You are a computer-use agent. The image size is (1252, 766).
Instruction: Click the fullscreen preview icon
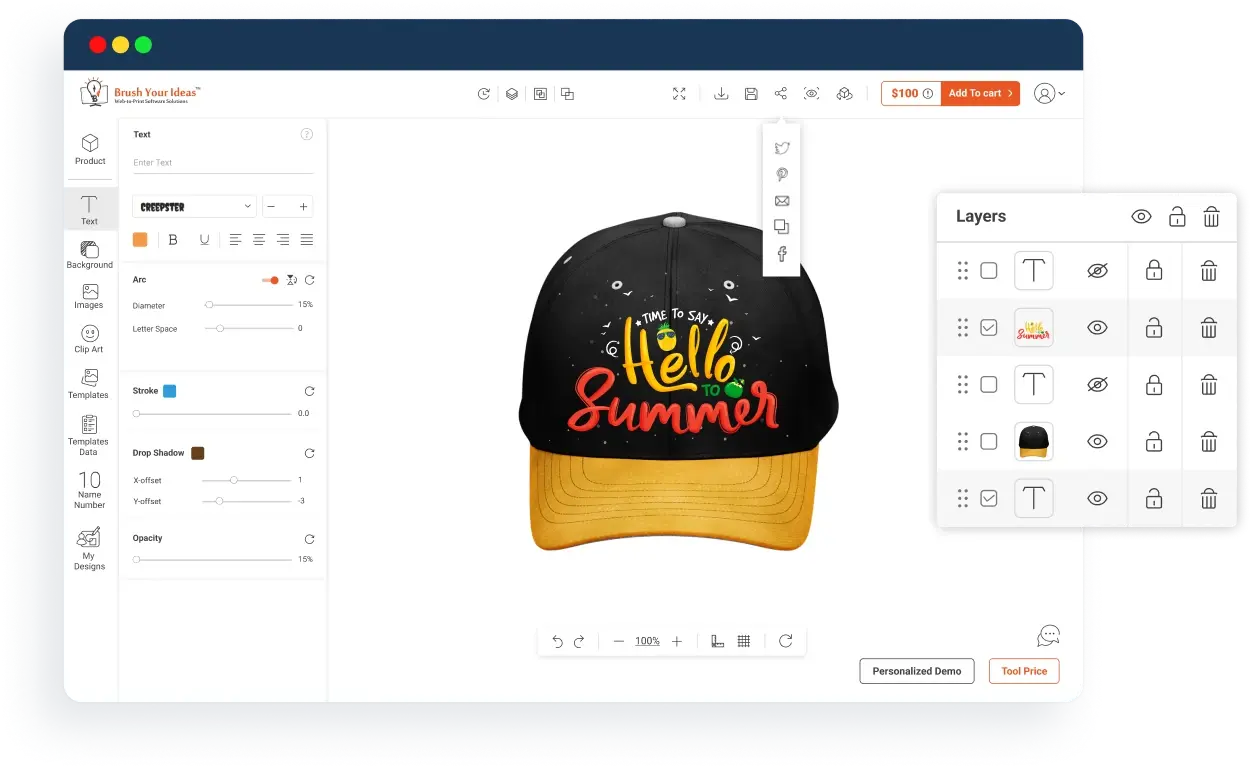(x=679, y=93)
